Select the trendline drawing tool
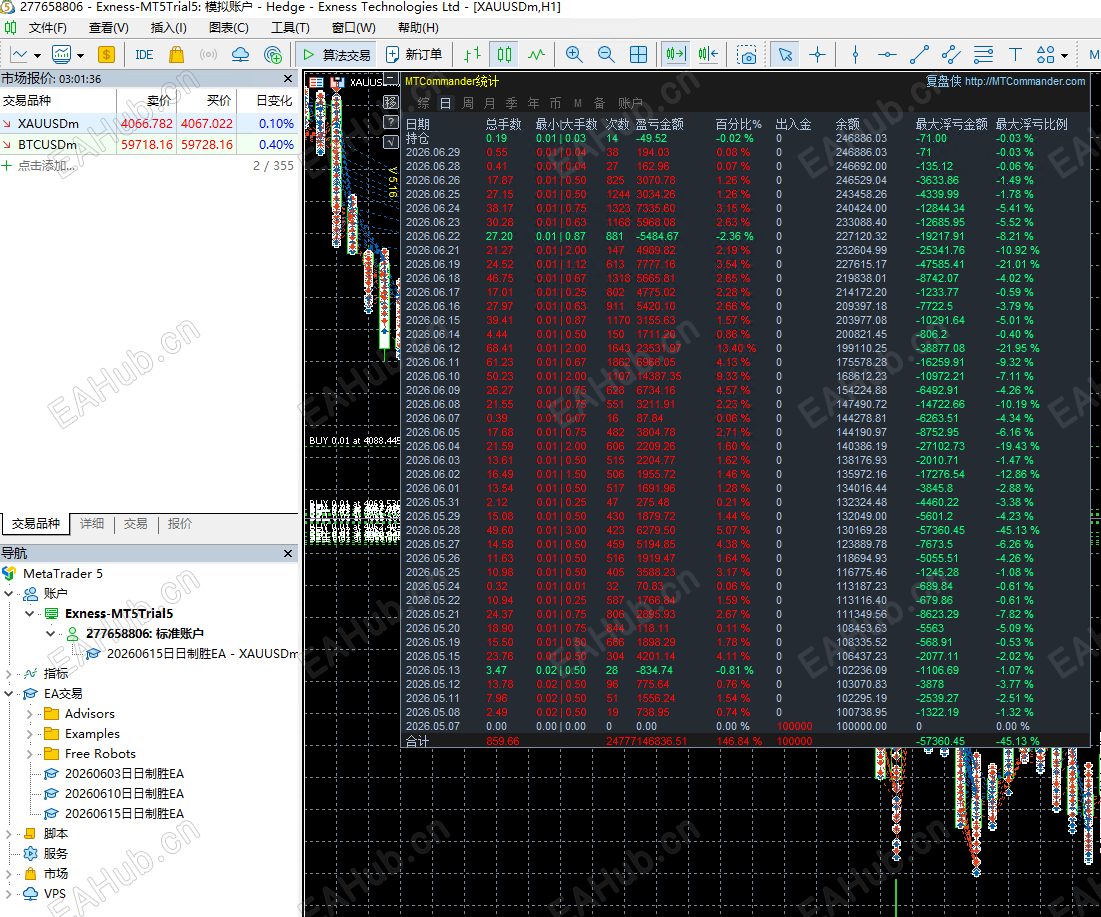This screenshot has width=1101, height=917. click(919, 55)
